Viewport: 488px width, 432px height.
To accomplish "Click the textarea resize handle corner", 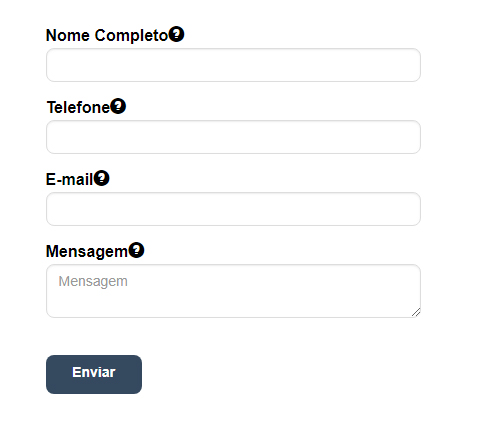I will tap(416, 312).
